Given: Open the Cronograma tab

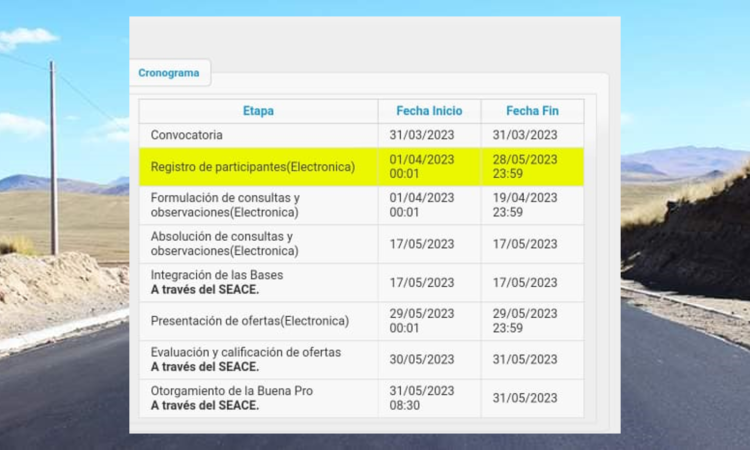Looking at the screenshot, I should [168, 73].
